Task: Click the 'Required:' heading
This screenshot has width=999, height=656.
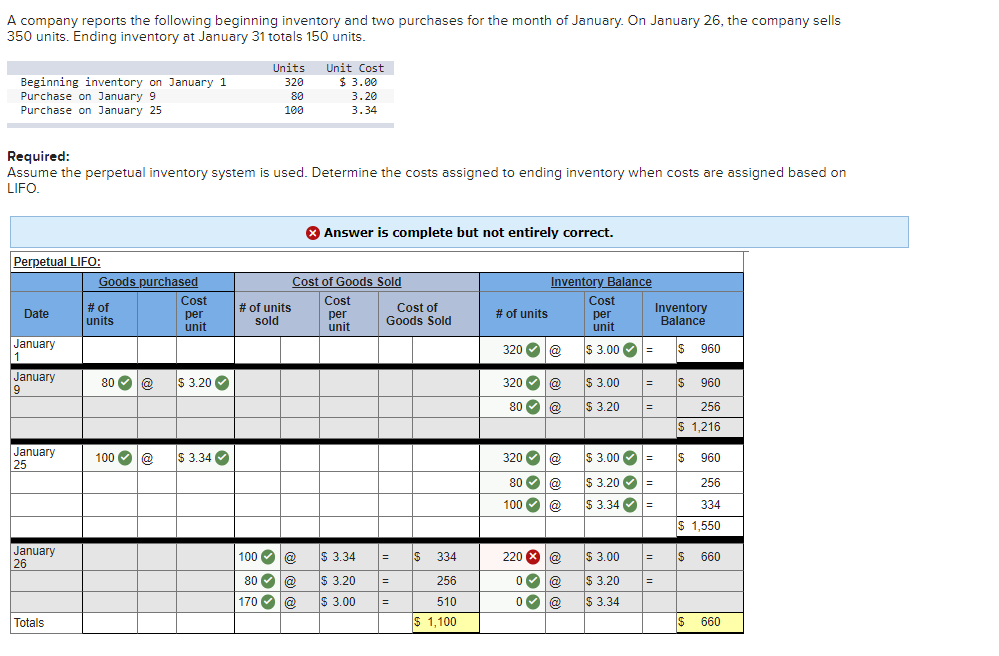Action: [x=38, y=157]
